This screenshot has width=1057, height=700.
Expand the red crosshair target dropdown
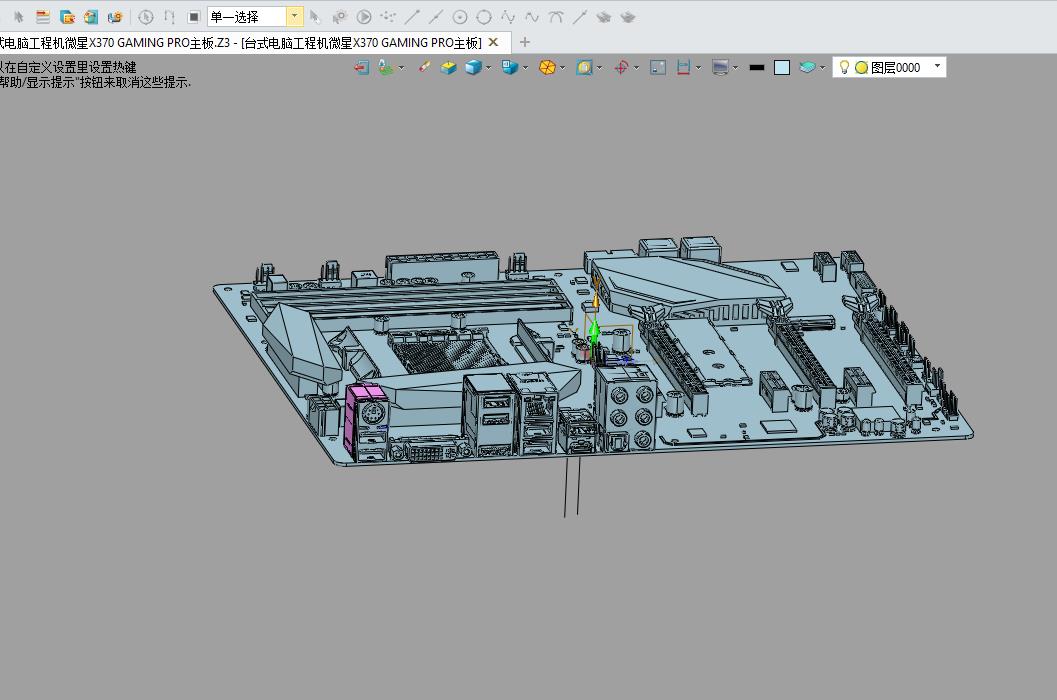coord(636,67)
